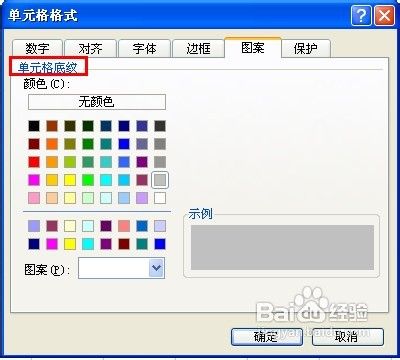Select the bright neon green swatch
400x360 pixels.
coord(88,180)
